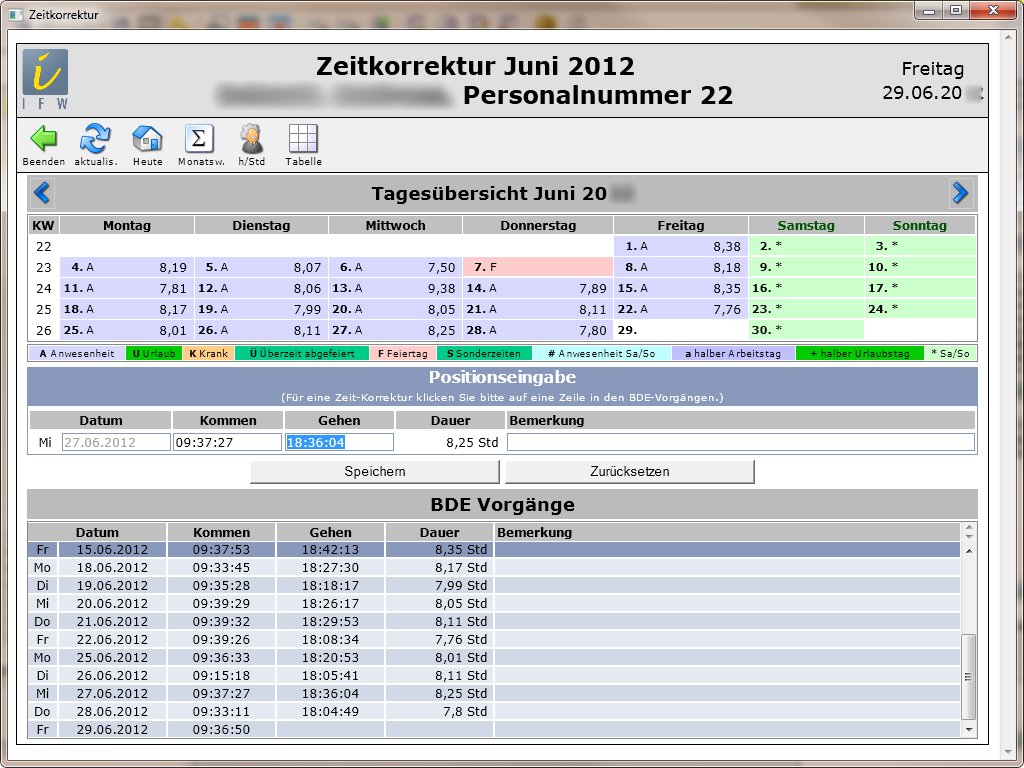Viewport: 1024px width, 768px height.
Task: Select the 29.06.2012 row in BDE Vorgänge
Action: point(260,730)
